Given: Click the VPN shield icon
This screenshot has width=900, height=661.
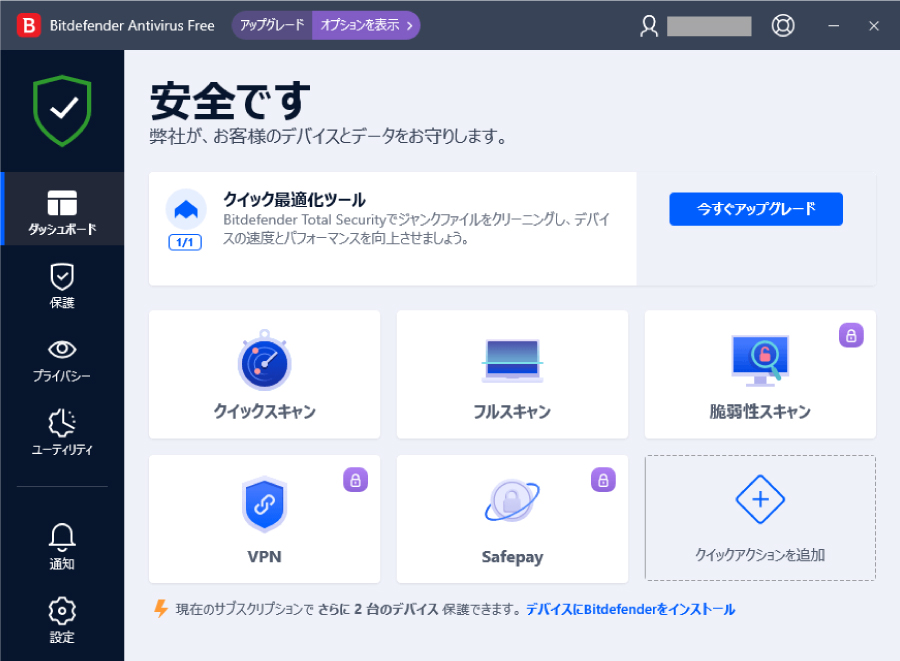Looking at the screenshot, I should [x=264, y=505].
